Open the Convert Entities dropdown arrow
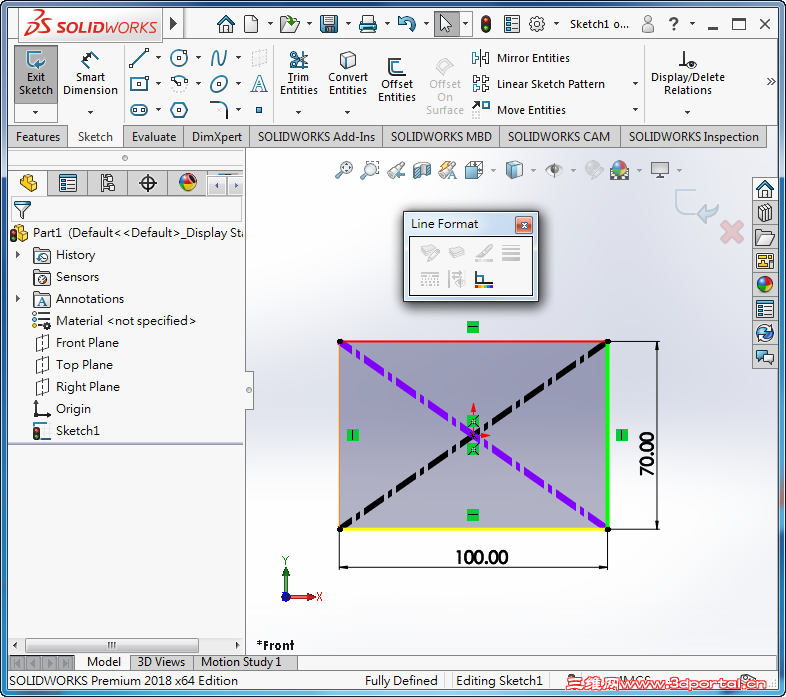Viewport: 786px width, 697px height. coord(347,112)
